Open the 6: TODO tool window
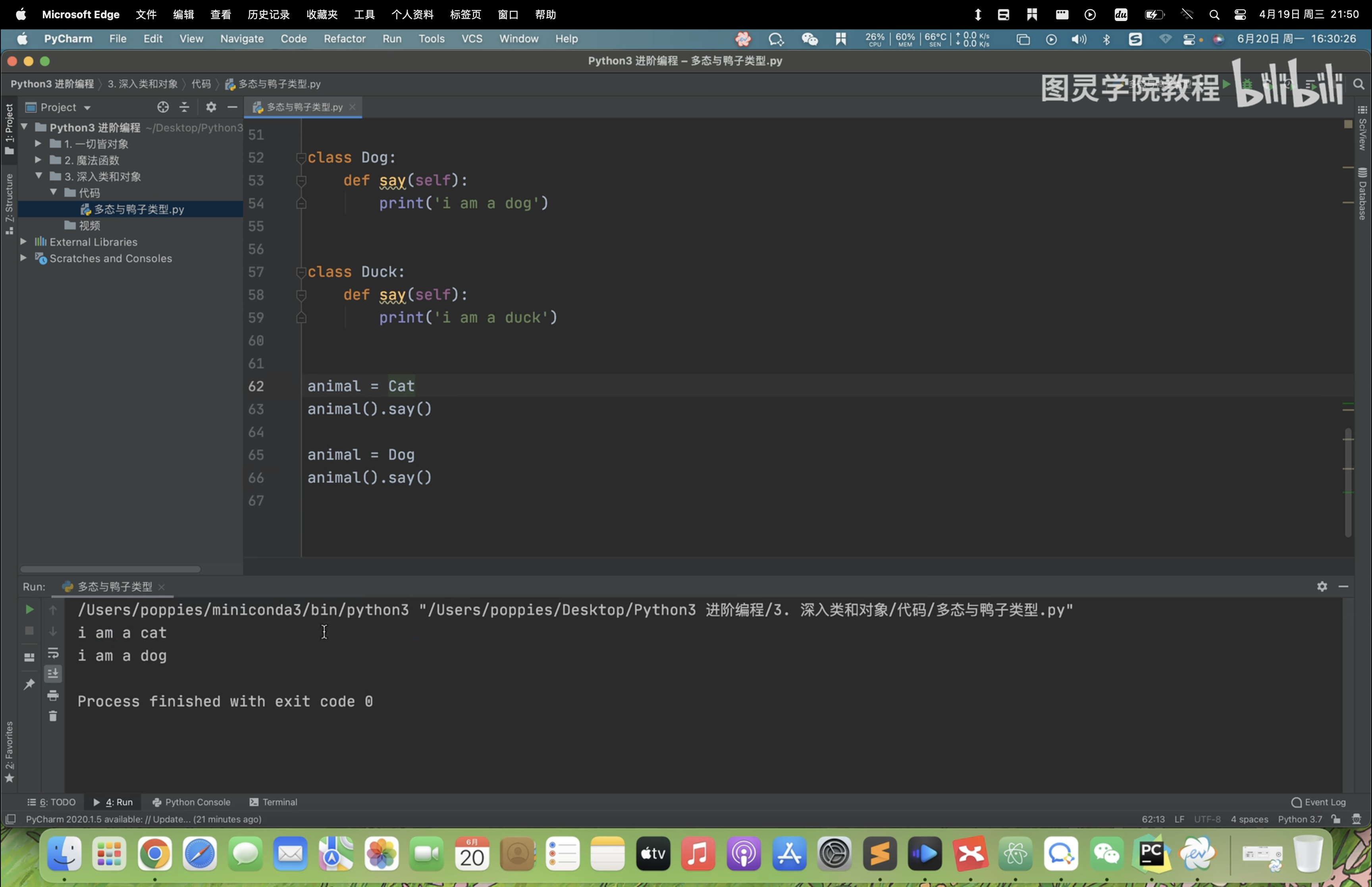Image resolution: width=1372 pixels, height=887 pixels. click(x=51, y=802)
